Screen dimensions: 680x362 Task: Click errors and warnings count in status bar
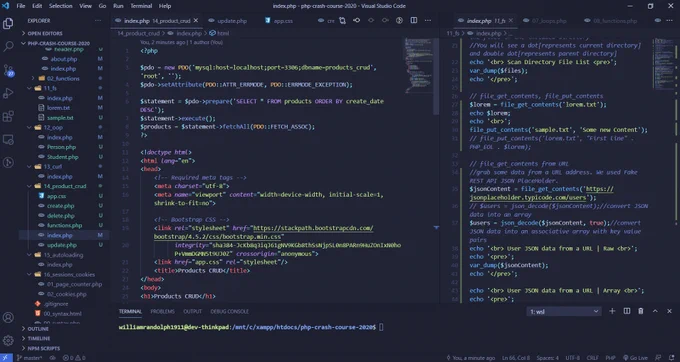[x=74, y=358]
